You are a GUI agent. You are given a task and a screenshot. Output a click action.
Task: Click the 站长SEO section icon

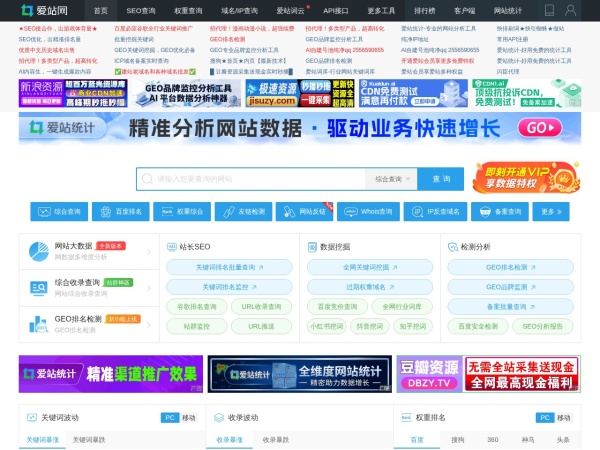pyautogui.click(x=172, y=247)
